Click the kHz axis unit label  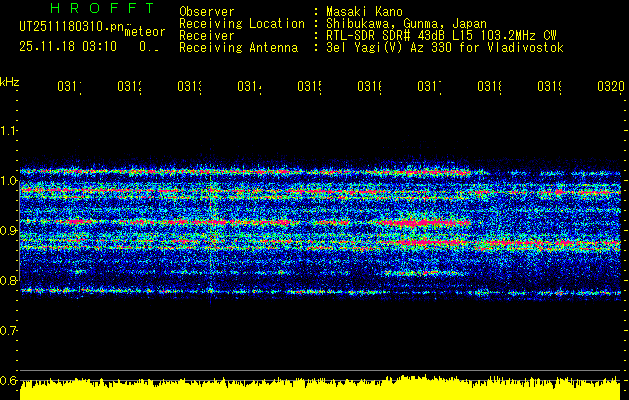click(x=10, y=82)
